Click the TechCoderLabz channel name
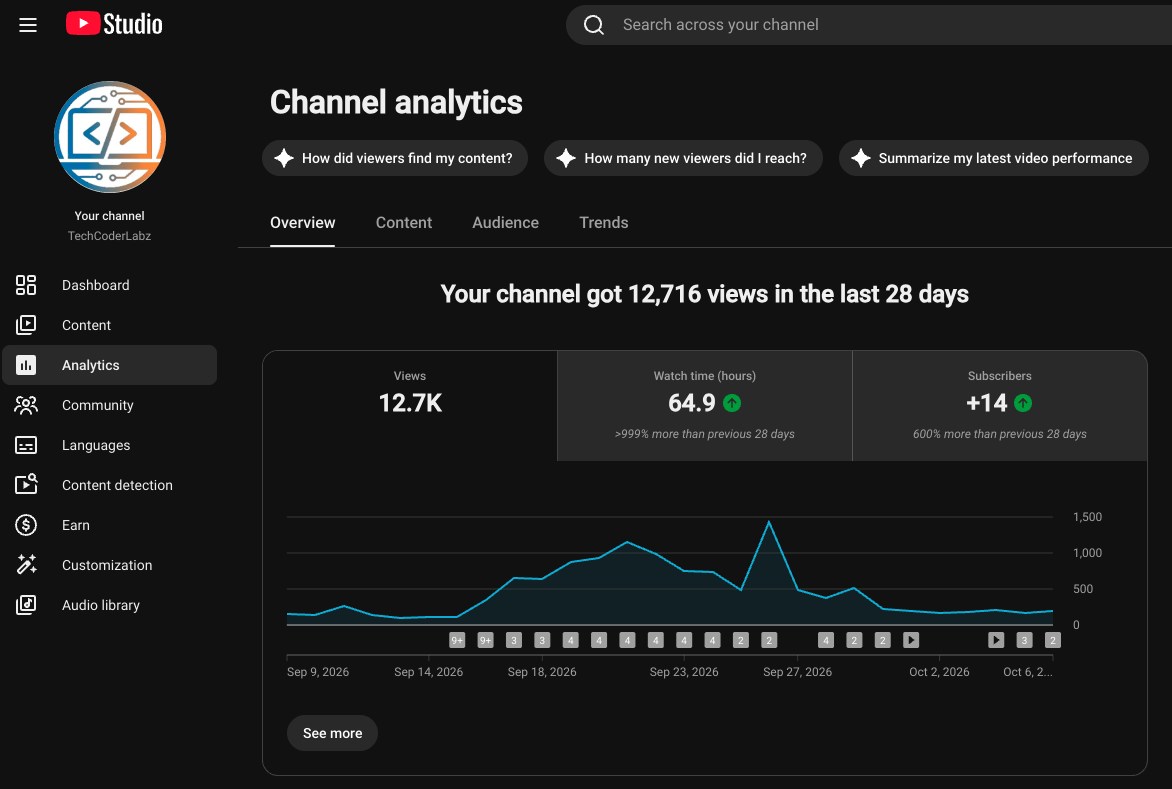1172x789 pixels. click(x=110, y=236)
